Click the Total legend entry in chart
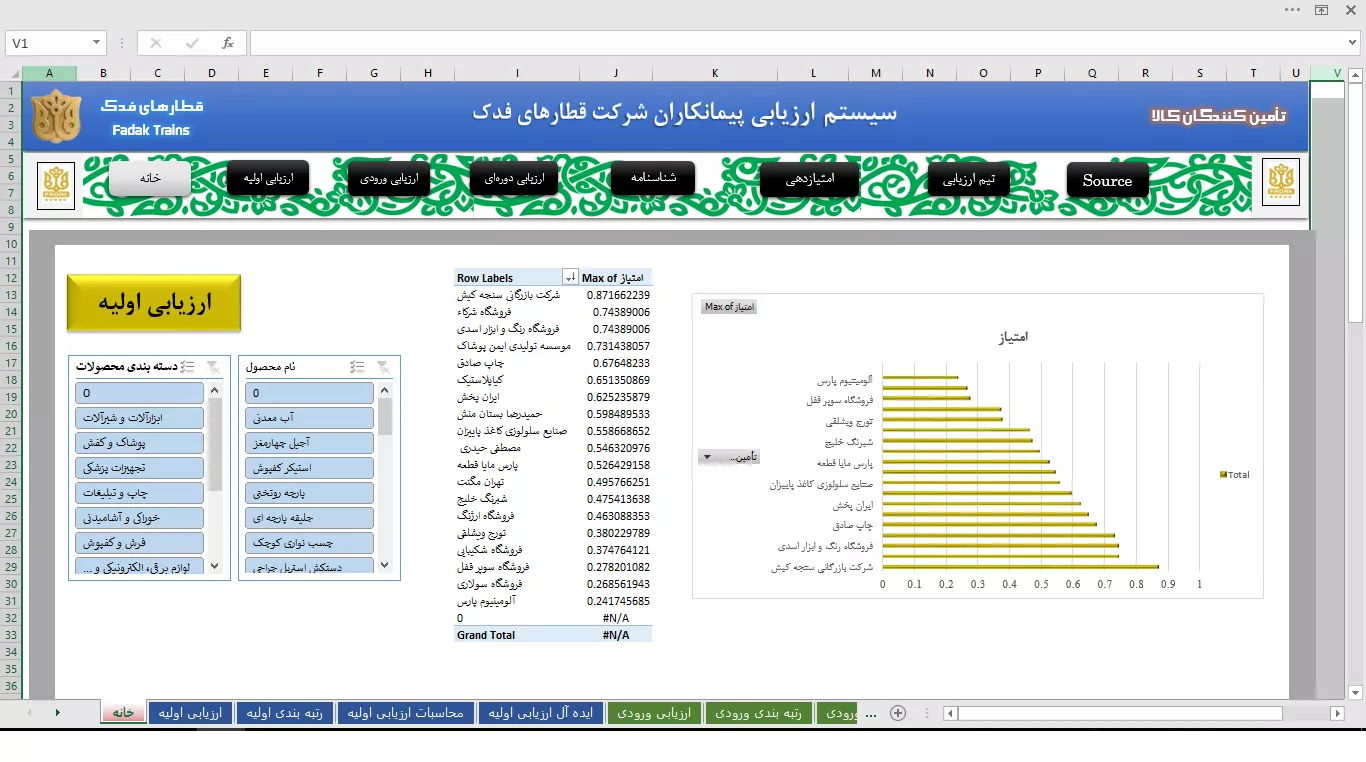 coord(1235,475)
